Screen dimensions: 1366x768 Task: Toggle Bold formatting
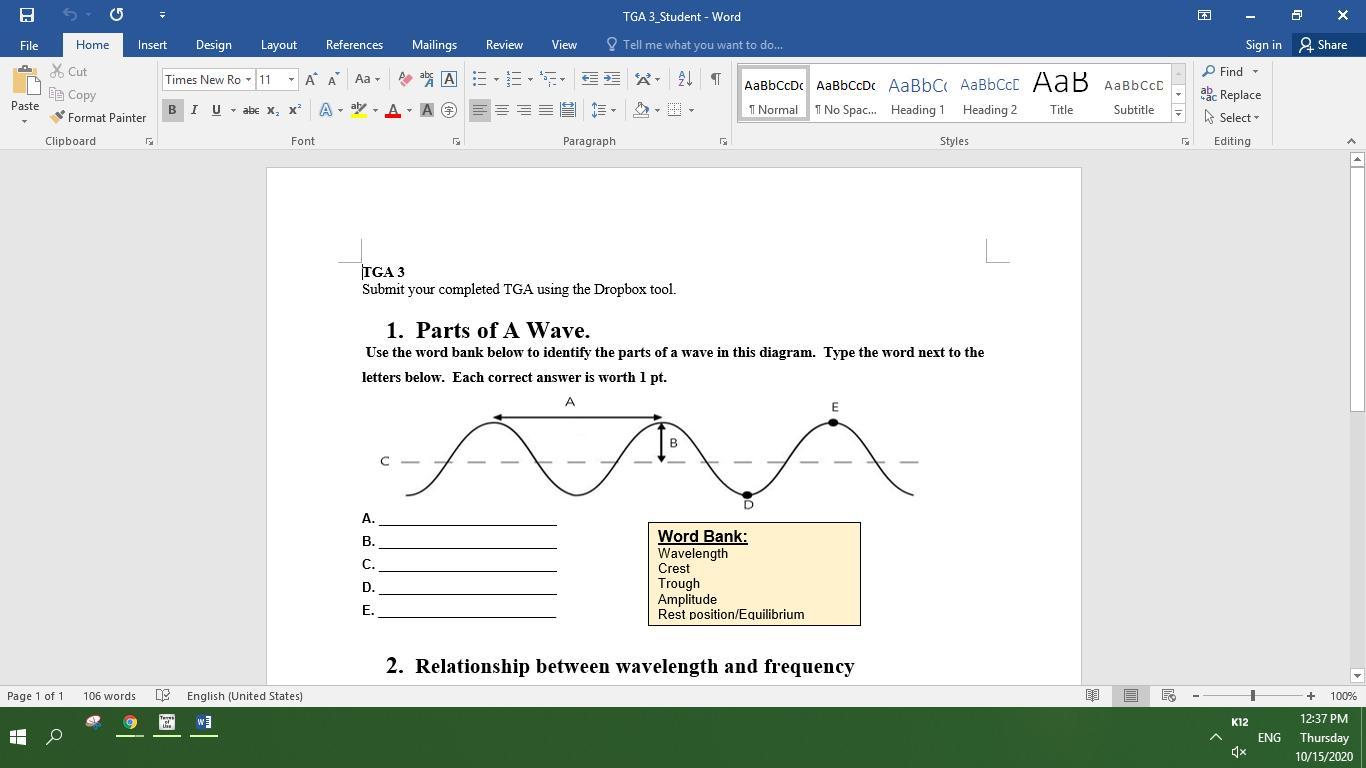pos(172,110)
